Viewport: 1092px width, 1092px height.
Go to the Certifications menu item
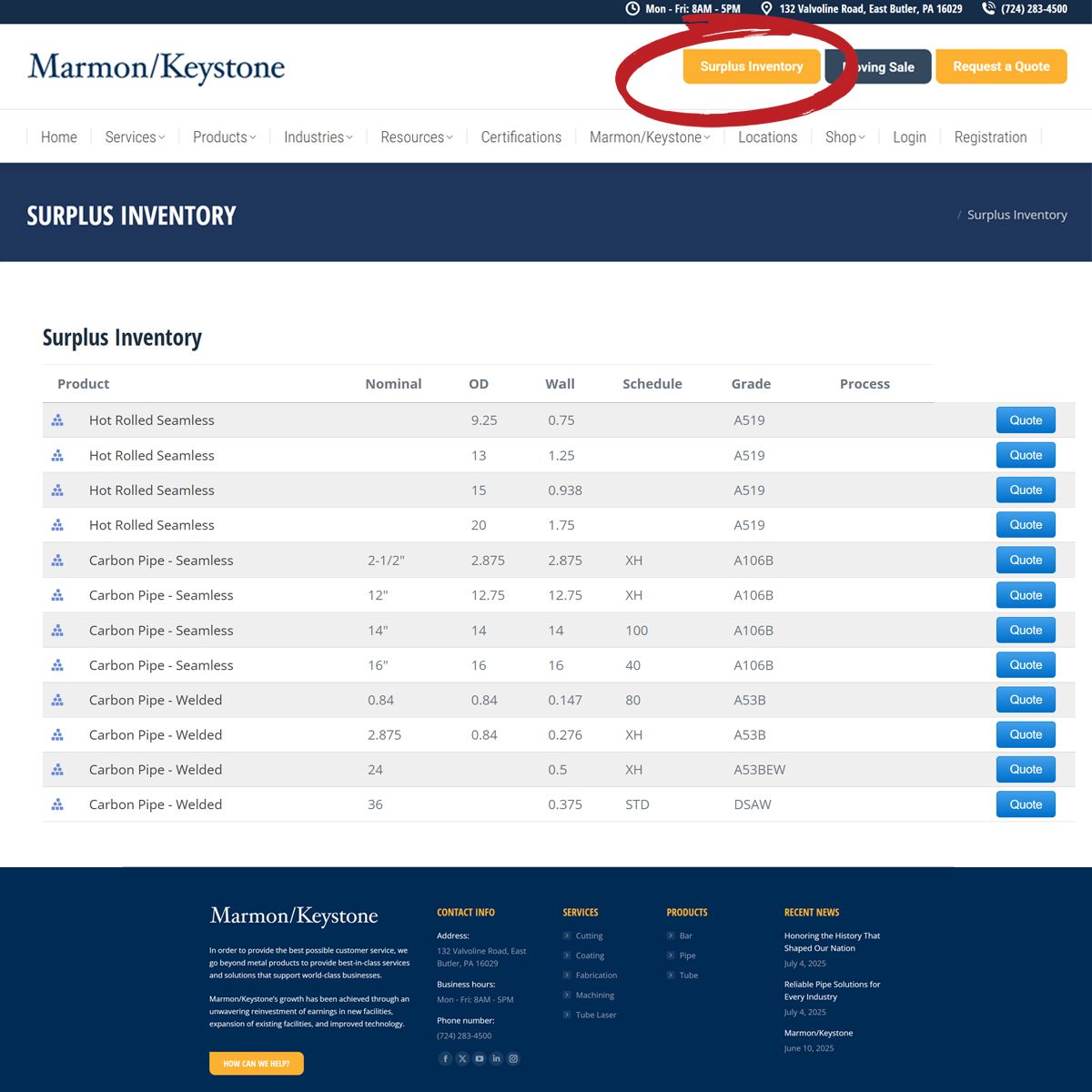(x=521, y=137)
